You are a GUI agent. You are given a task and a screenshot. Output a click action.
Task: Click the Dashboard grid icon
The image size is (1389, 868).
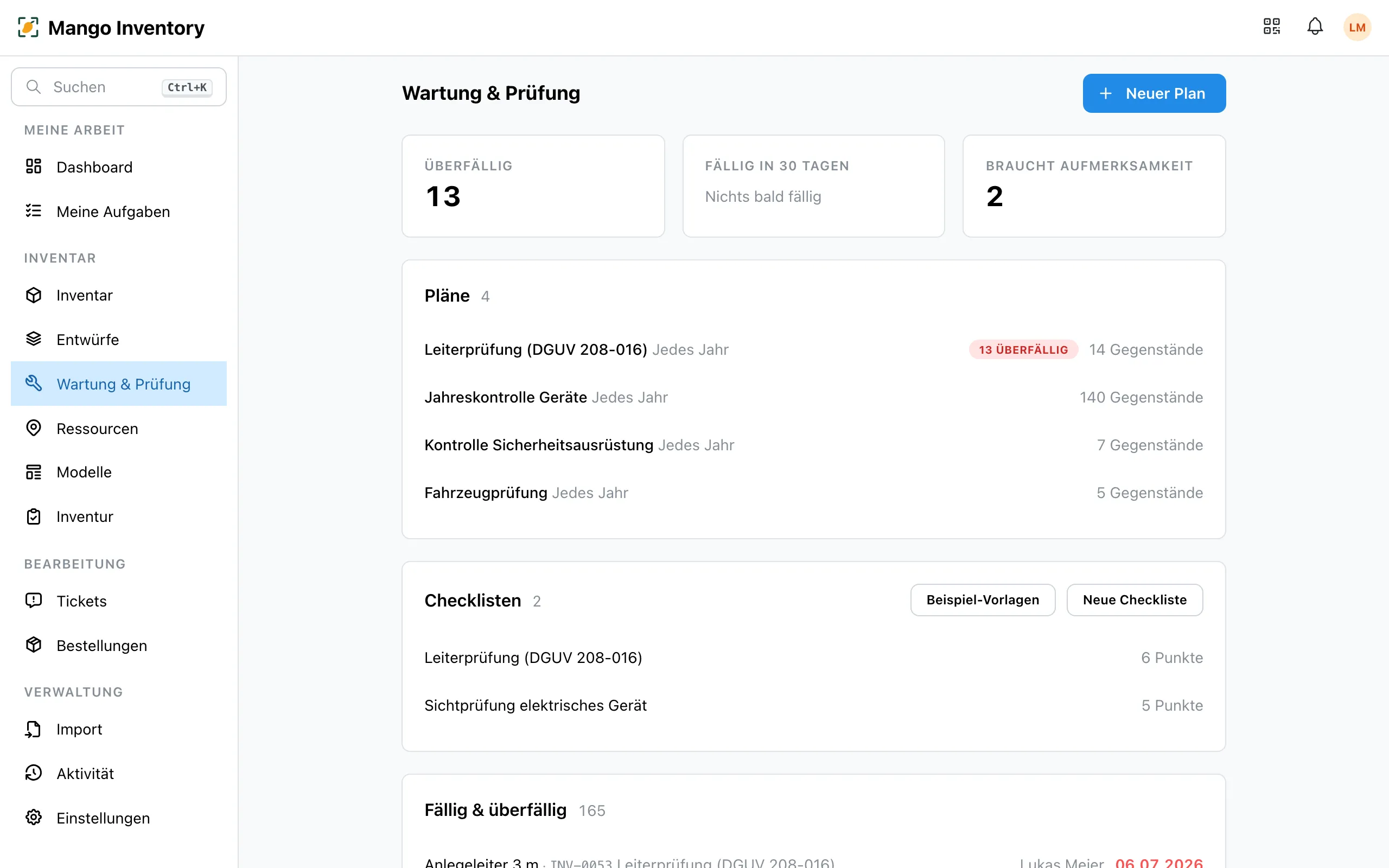(x=34, y=167)
